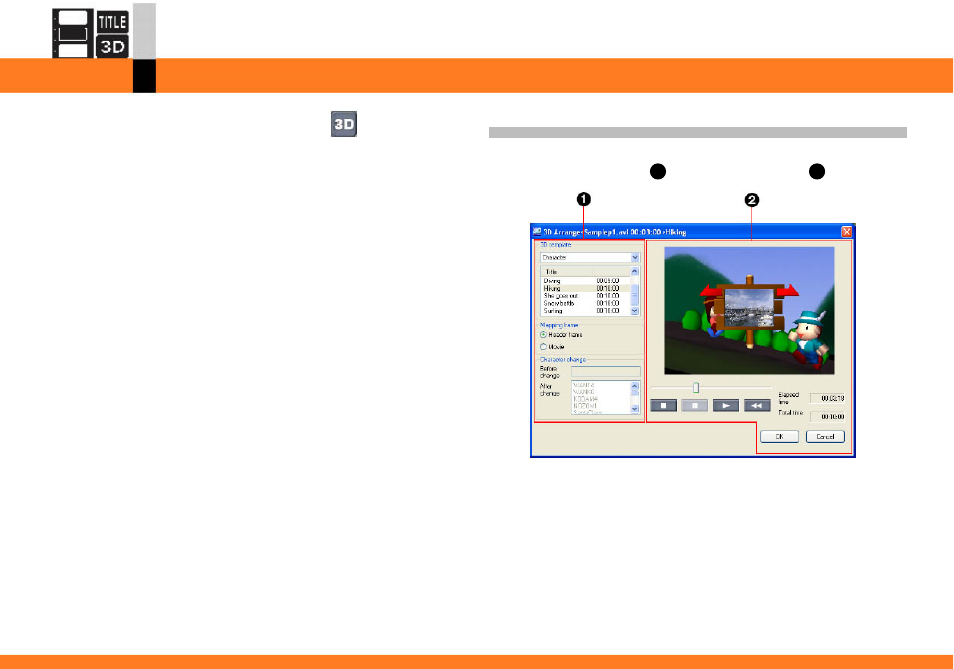The image size is (954, 669).
Task: Select the Diving template row
Action: click(x=585, y=281)
